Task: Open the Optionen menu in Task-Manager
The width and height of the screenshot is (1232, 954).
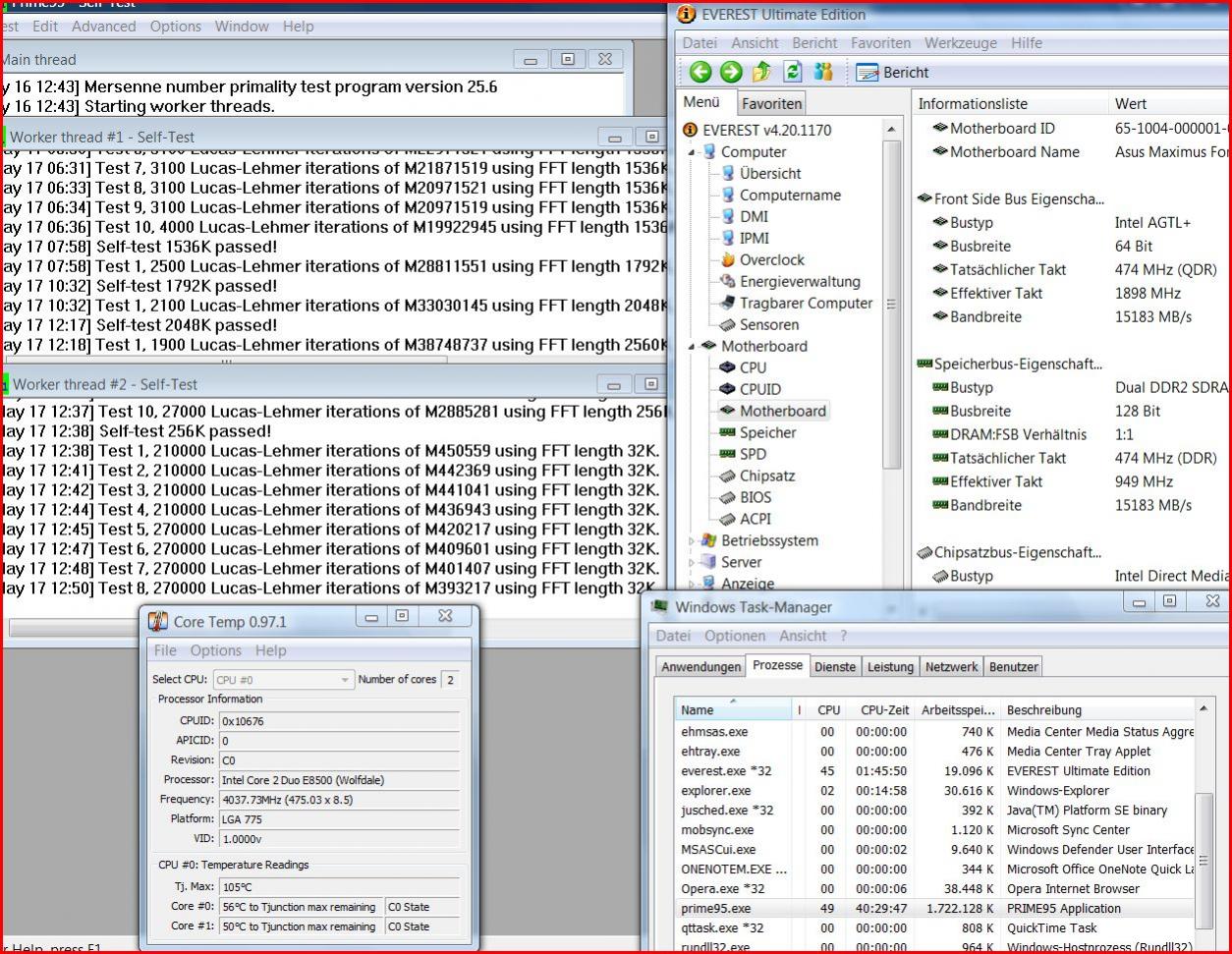Action: (x=735, y=636)
